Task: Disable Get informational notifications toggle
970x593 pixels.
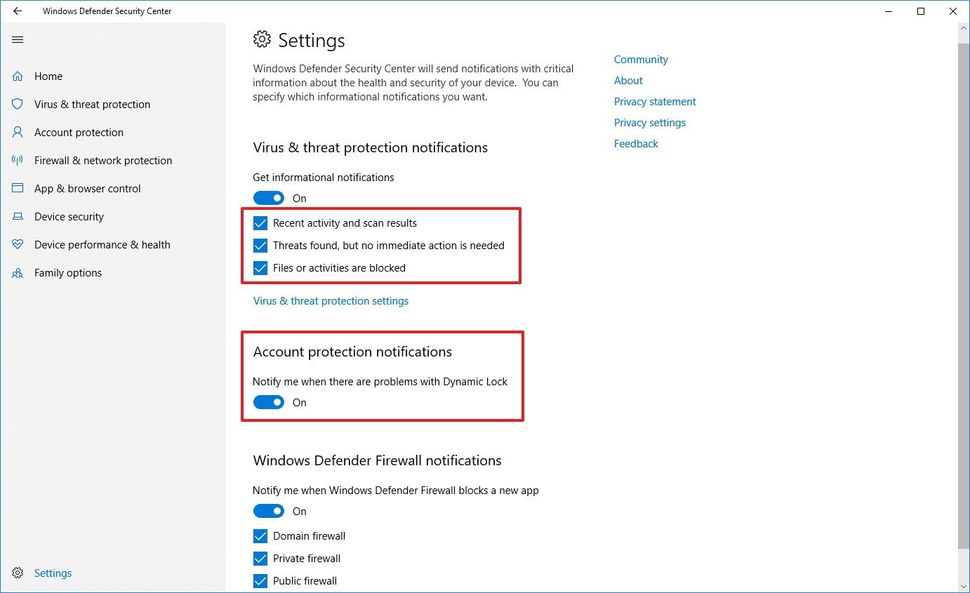Action: click(x=269, y=197)
